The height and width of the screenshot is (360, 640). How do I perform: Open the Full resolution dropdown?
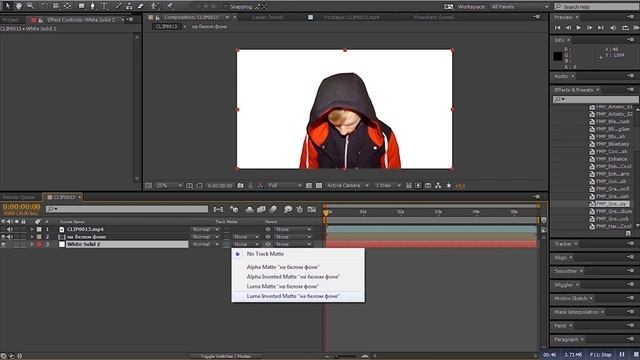284,186
